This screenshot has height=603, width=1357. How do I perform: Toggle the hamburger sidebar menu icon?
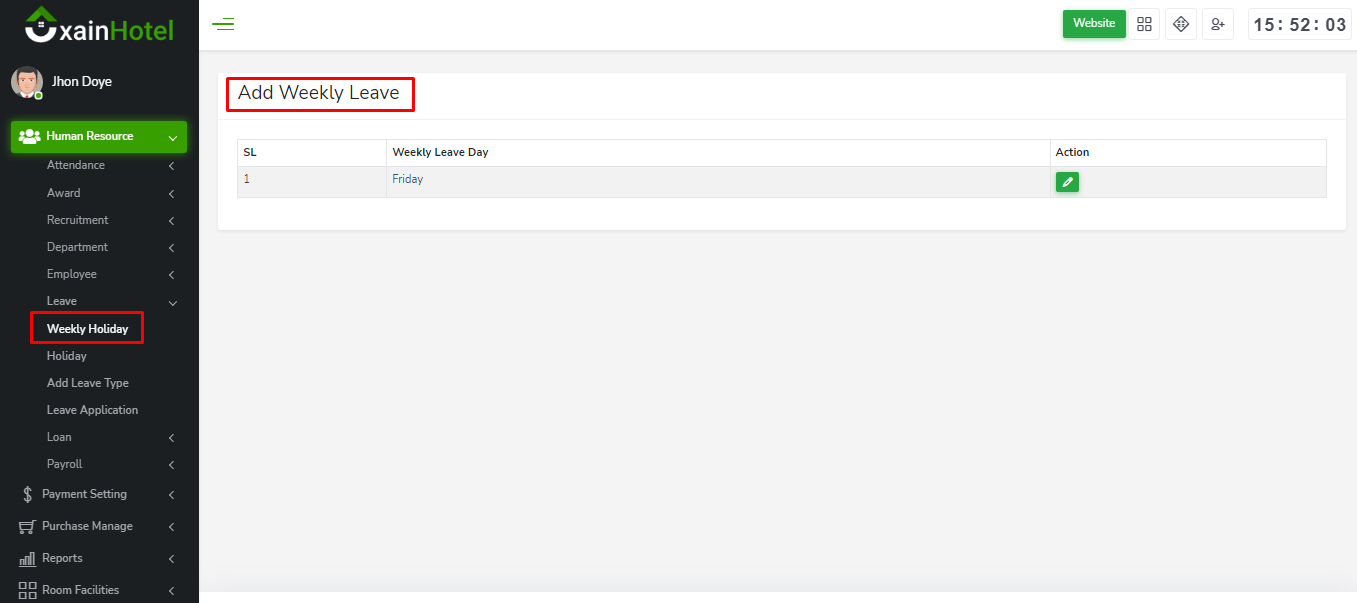click(223, 24)
